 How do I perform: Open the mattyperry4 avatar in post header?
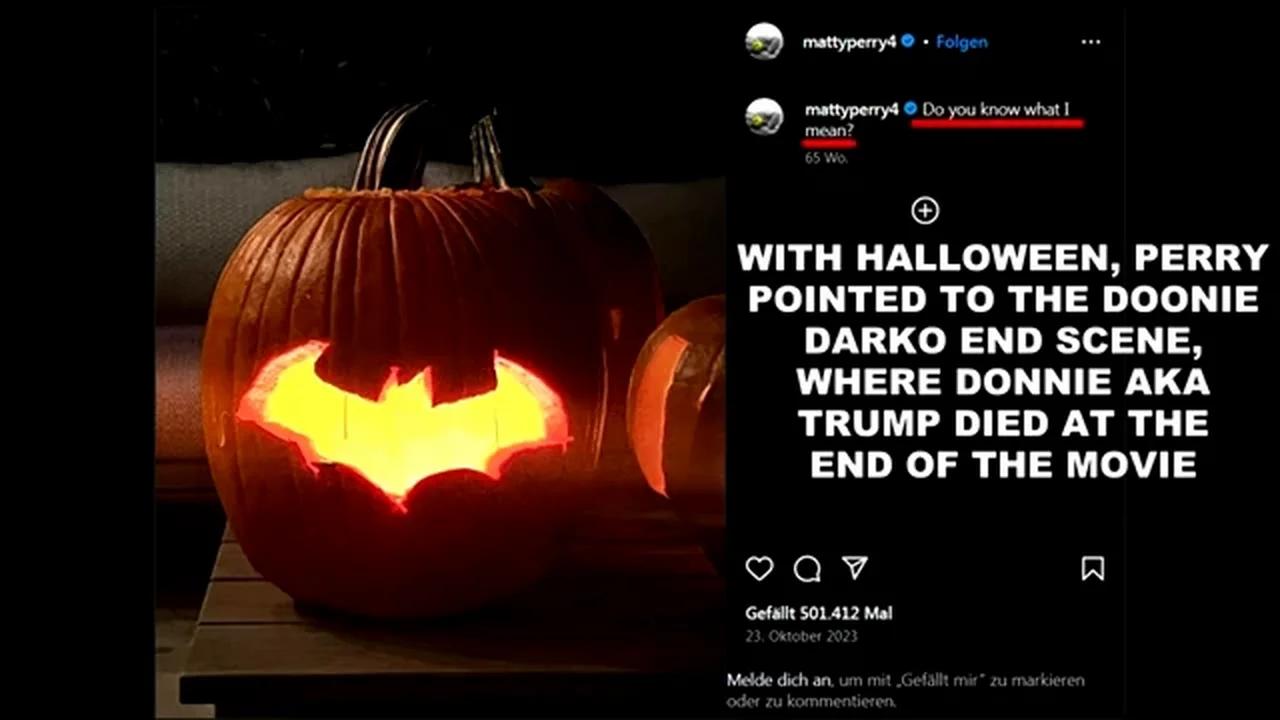pyautogui.click(x=764, y=41)
